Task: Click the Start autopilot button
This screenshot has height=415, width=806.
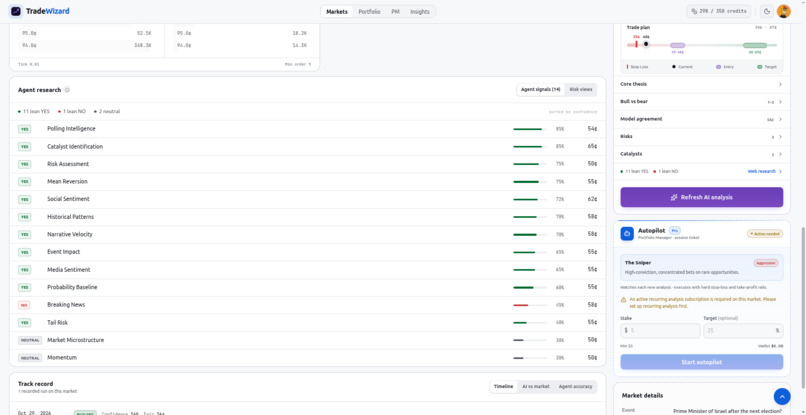Action: [x=702, y=362]
